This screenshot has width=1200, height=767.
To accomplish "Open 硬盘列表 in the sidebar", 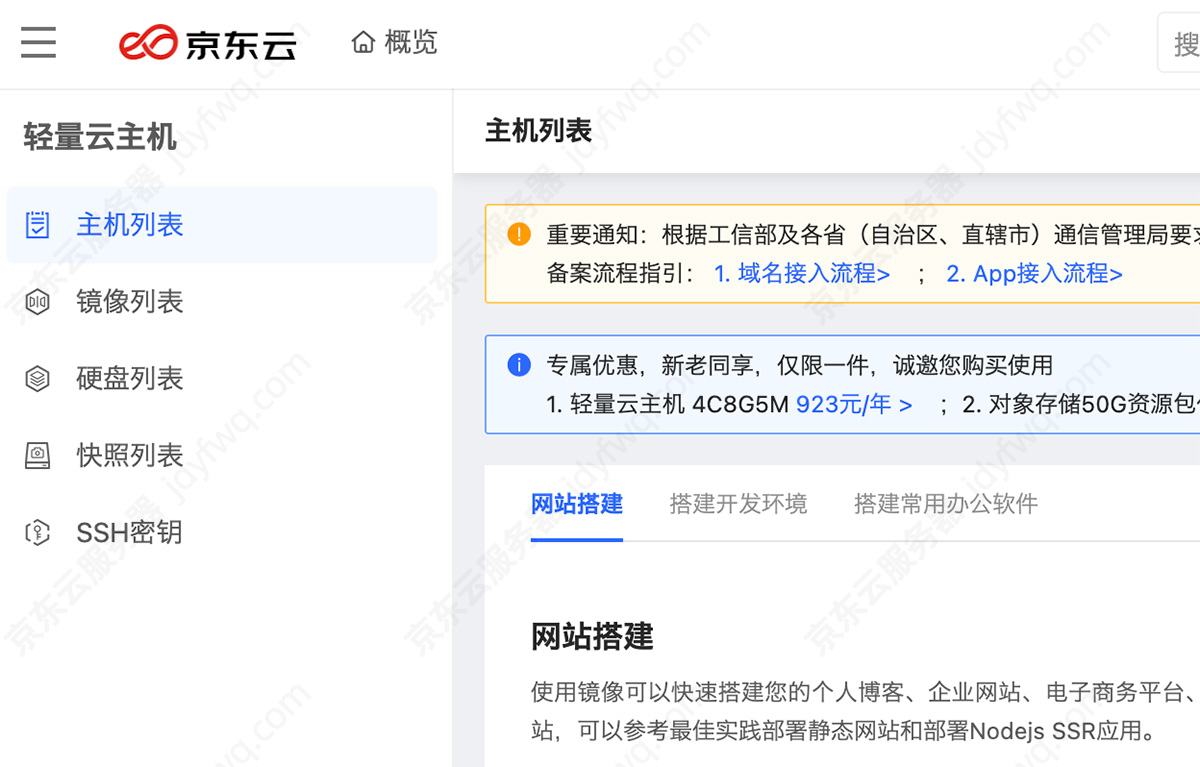I will click(222, 379).
